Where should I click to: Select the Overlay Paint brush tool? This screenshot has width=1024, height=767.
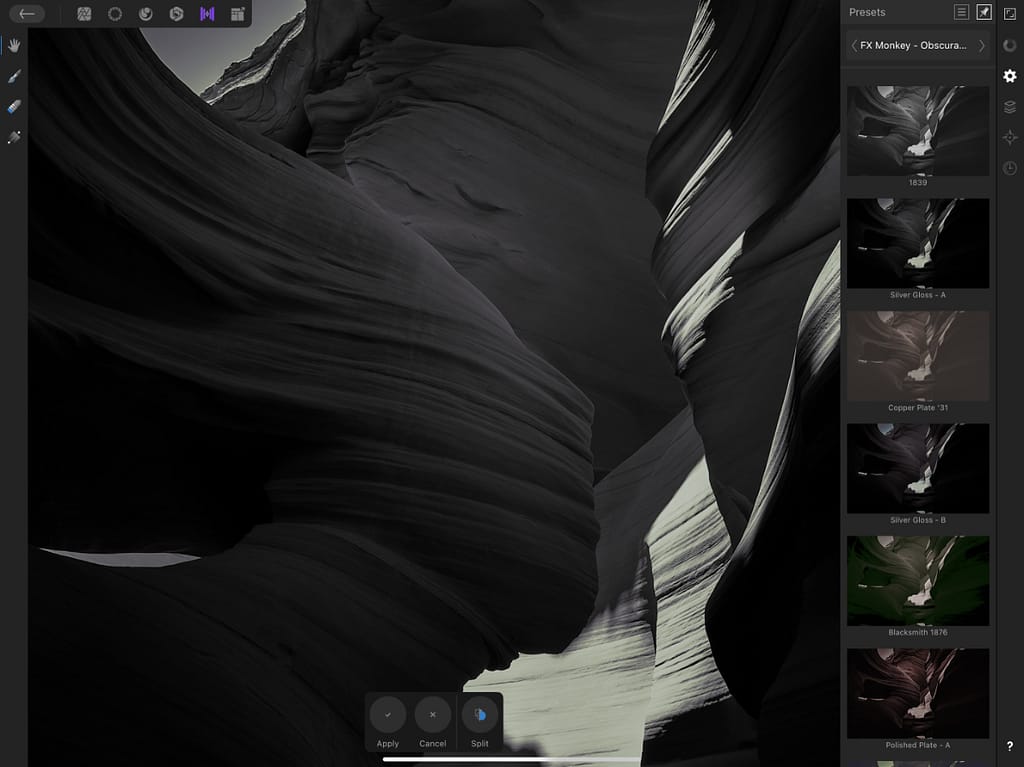(x=13, y=77)
